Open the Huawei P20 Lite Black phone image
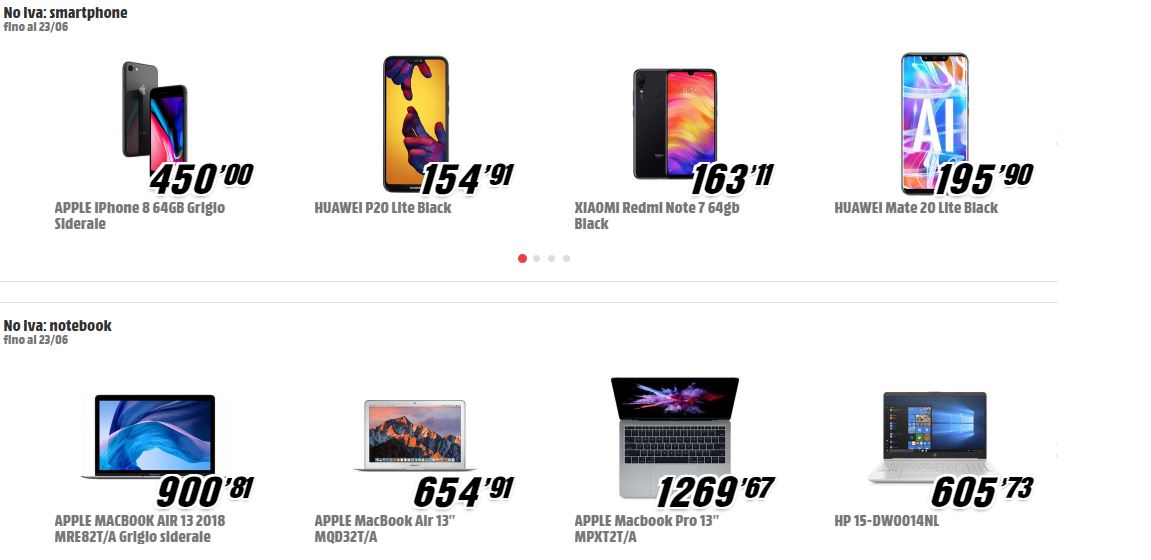 coord(415,124)
